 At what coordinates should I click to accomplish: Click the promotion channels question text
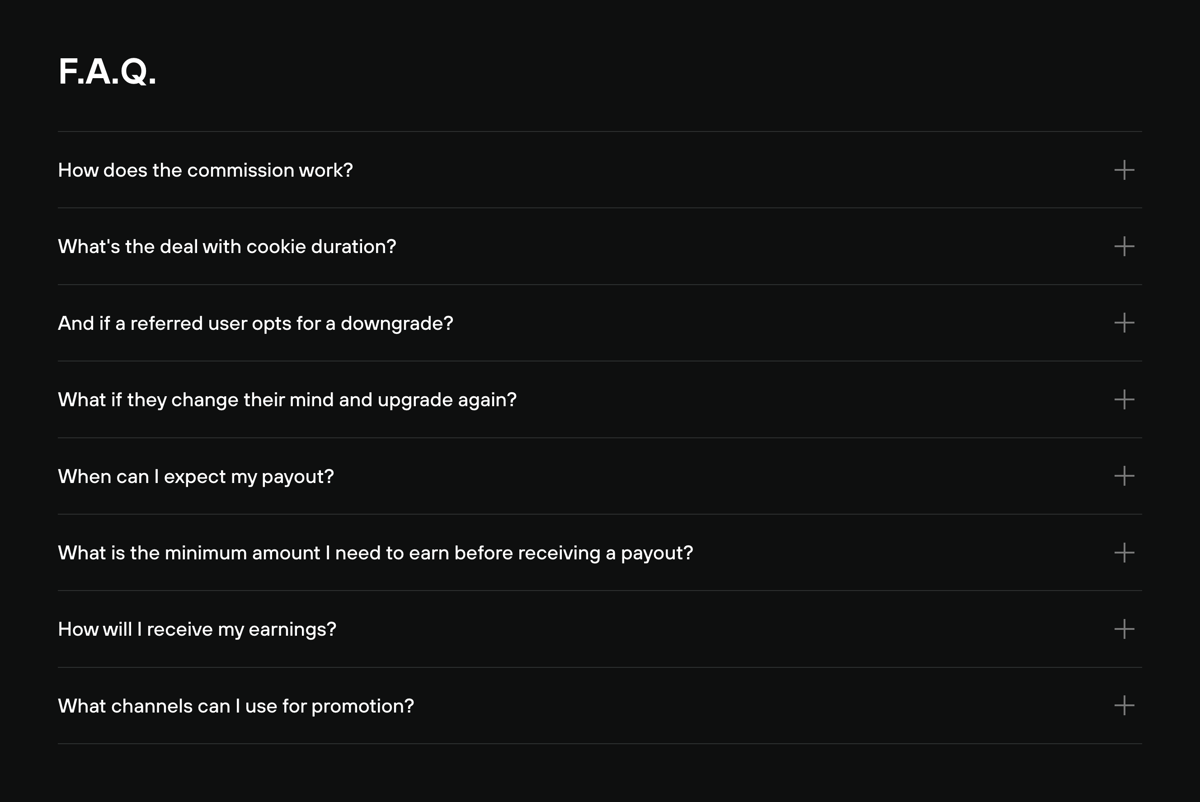click(236, 705)
